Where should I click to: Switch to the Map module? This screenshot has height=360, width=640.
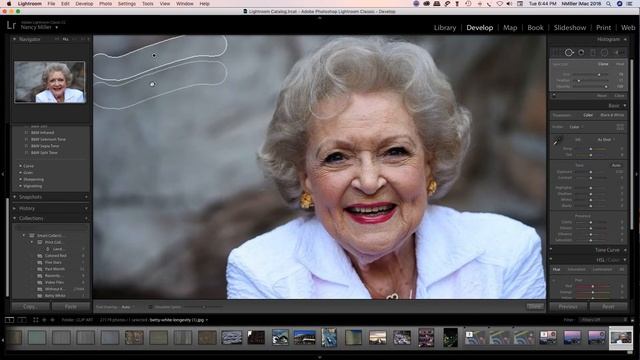510,28
